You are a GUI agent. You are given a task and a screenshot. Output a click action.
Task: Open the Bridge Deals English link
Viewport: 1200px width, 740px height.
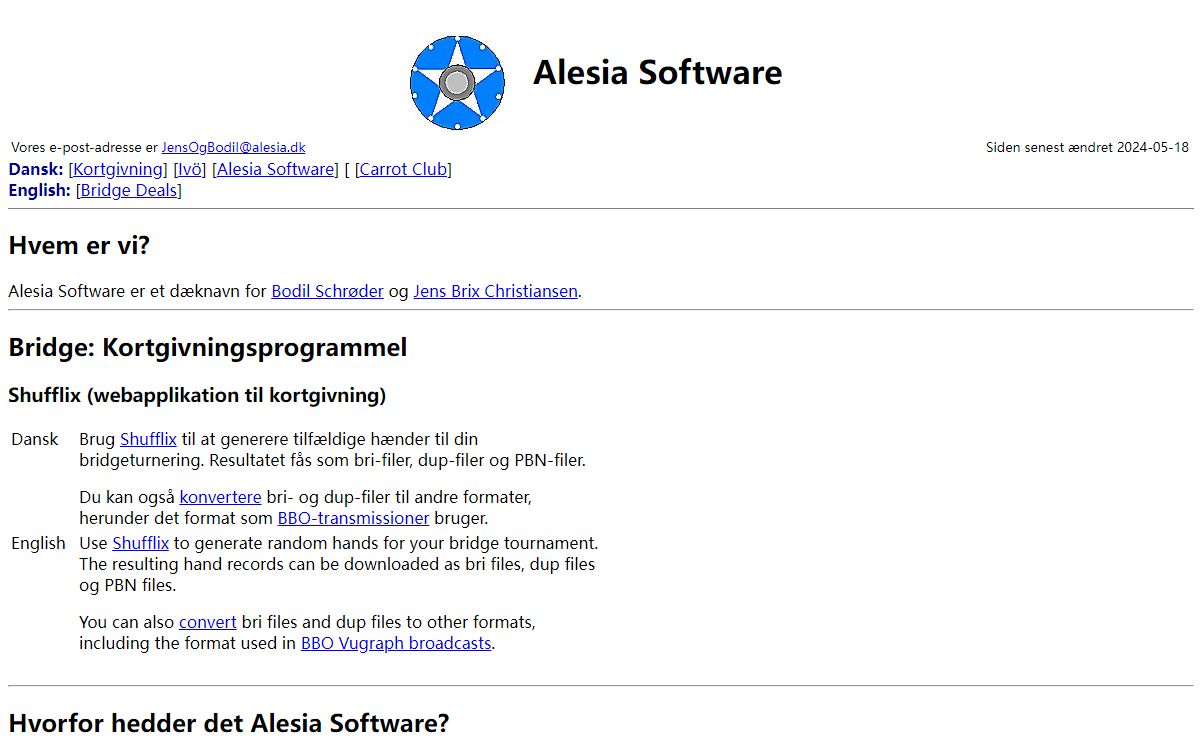coord(128,190)
